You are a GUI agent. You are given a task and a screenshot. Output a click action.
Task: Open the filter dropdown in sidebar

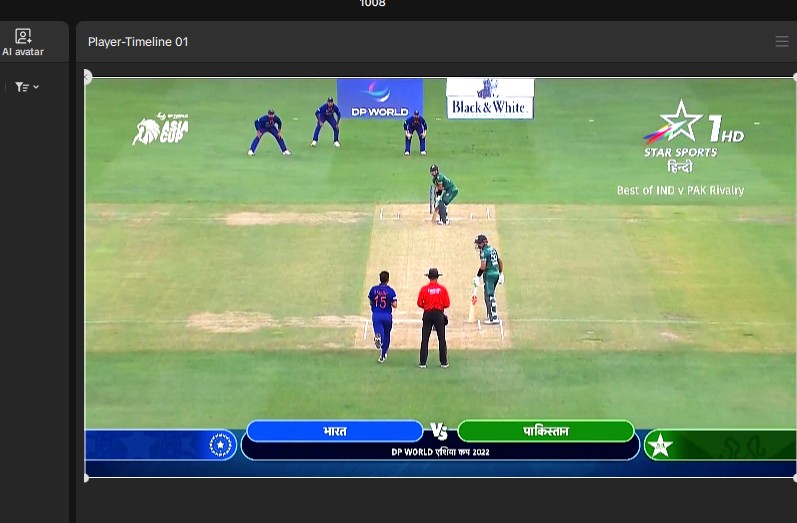[26, 87]
